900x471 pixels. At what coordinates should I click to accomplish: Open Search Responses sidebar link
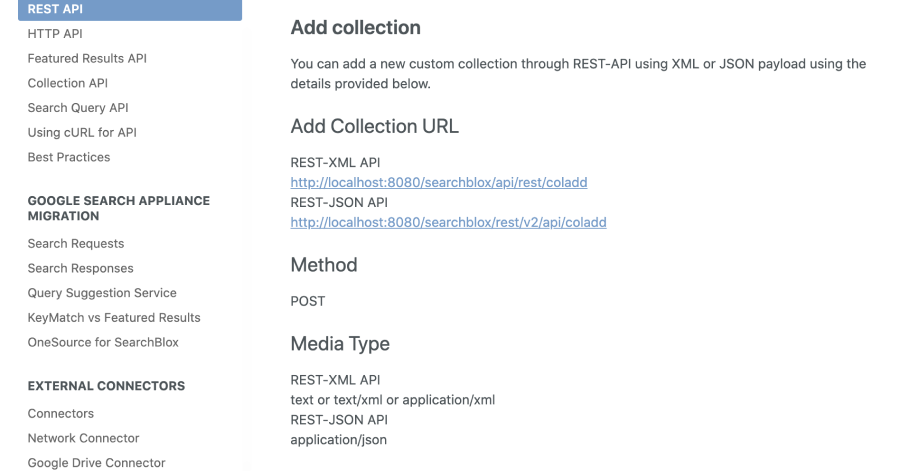point(80,268)
